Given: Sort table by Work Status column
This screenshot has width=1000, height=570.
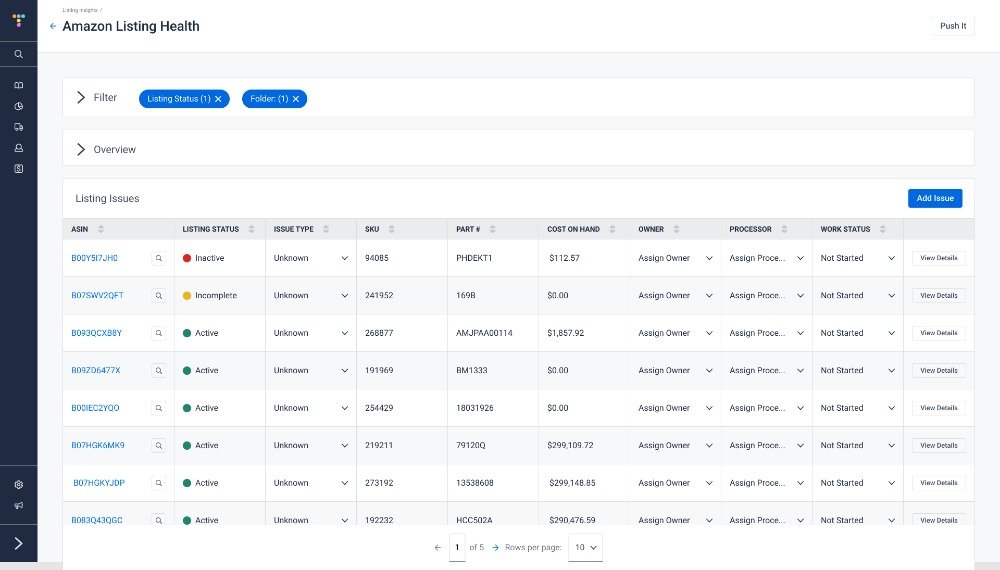Looking at the screenshot, I should [883, 229].
